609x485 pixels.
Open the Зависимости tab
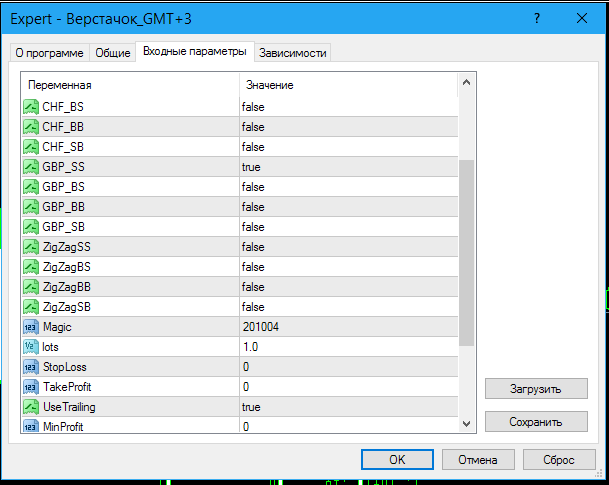click(x=292, y=53)
